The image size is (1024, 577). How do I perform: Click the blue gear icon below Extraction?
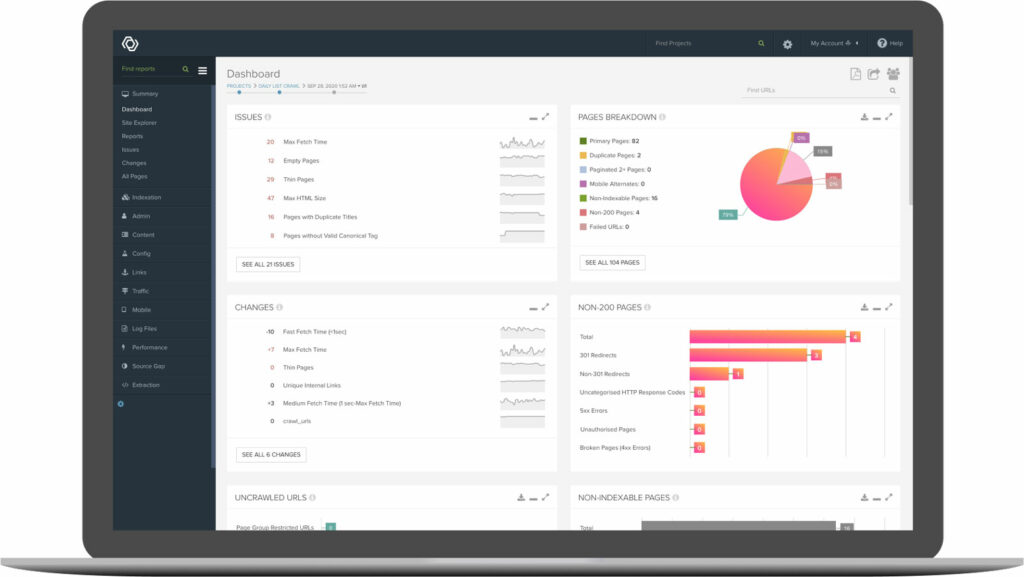(121, 404)
